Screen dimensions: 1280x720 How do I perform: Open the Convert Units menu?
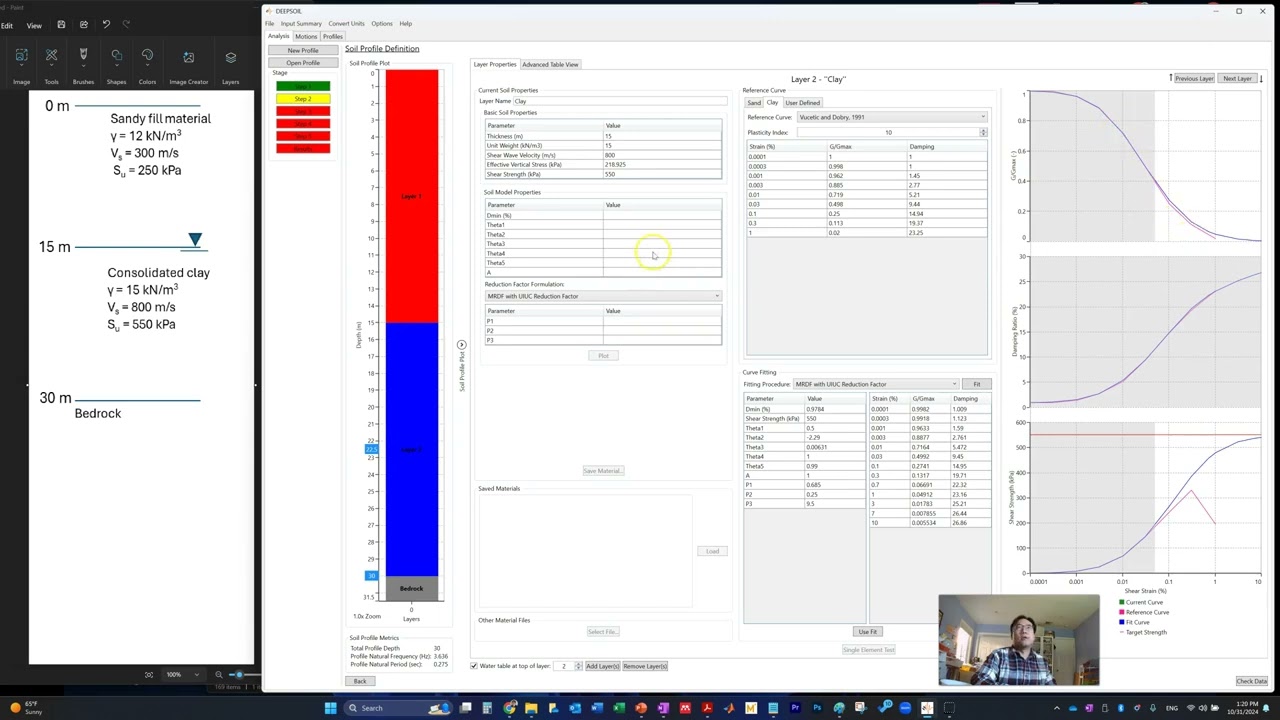coord(346,23)
